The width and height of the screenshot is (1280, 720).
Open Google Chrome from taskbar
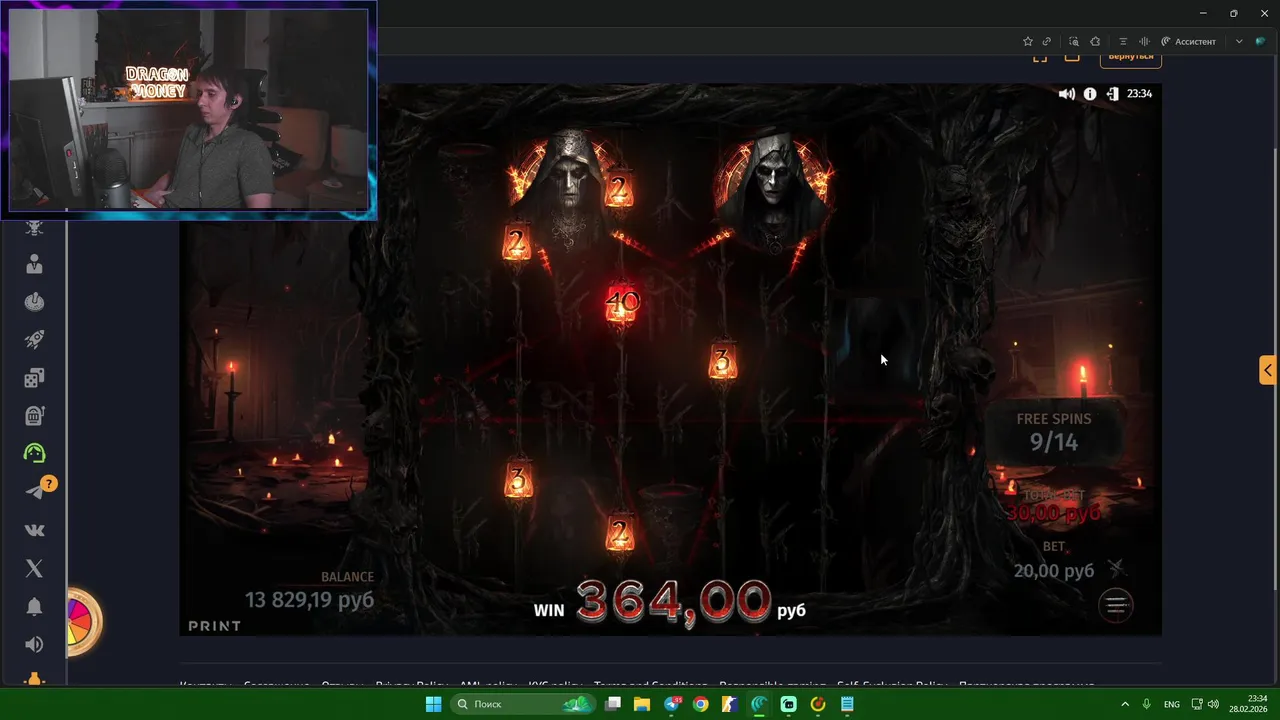(701, 704)
